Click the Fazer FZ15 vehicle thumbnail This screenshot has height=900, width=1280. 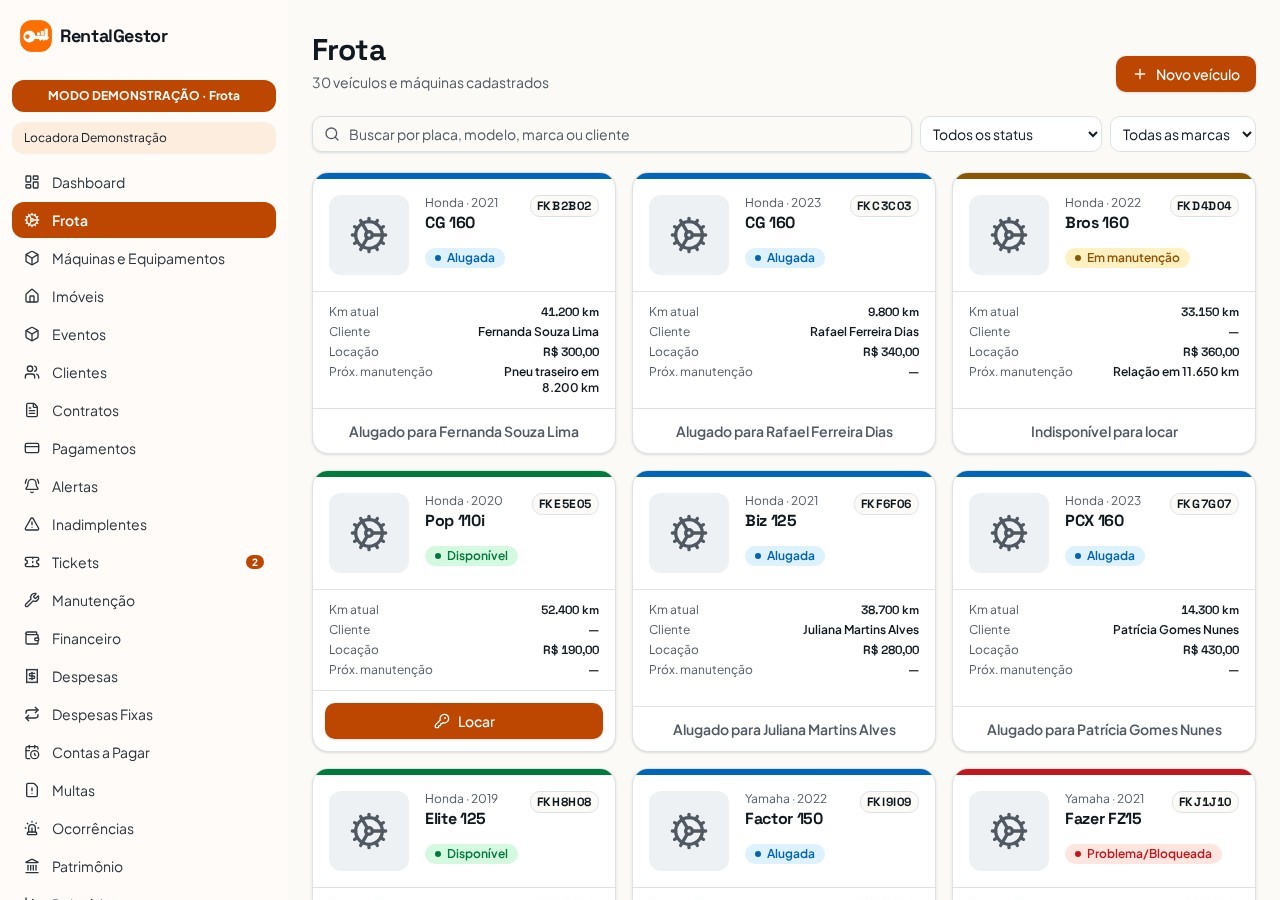(x=1009, y=831)
